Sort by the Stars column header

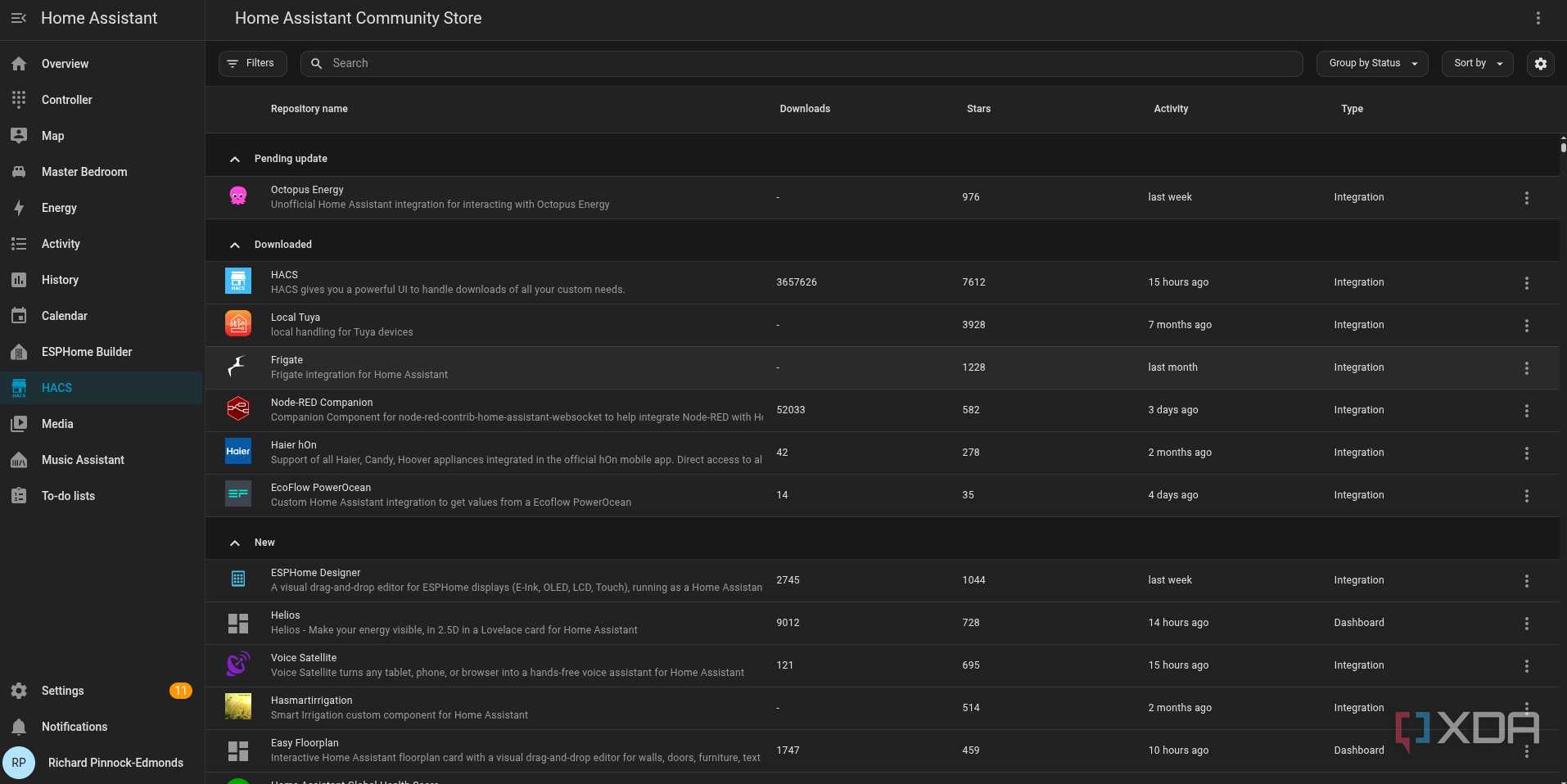[x=978, y=109]
